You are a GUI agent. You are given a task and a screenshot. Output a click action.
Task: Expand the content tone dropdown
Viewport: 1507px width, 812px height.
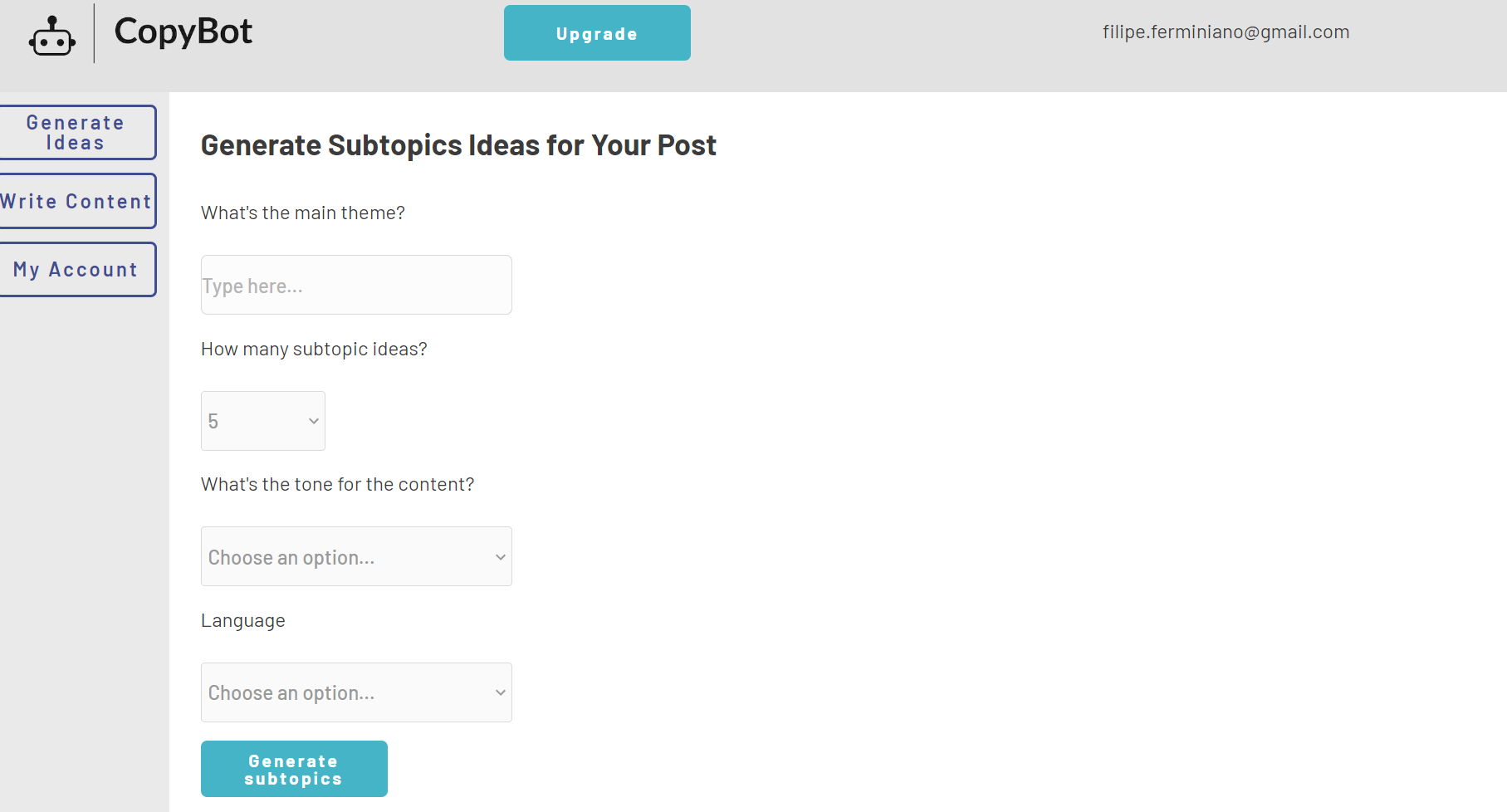click(x=356, y=556)
